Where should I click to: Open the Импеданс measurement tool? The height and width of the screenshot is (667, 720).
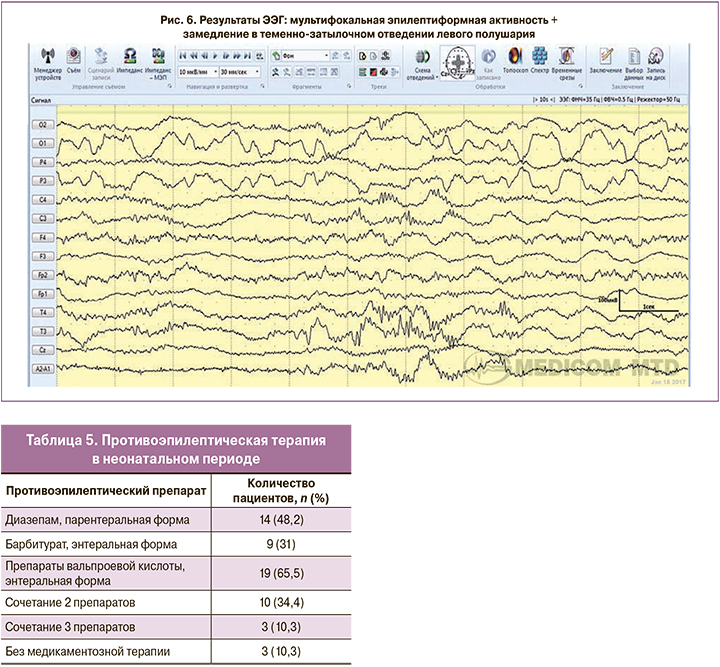pyautogui.click(x=129, y=58)
